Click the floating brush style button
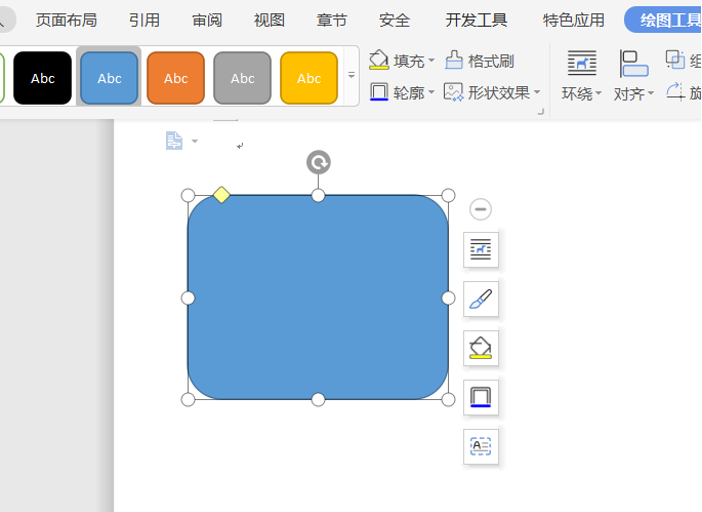Screen dimensions: 702x512 coord(480,299)
